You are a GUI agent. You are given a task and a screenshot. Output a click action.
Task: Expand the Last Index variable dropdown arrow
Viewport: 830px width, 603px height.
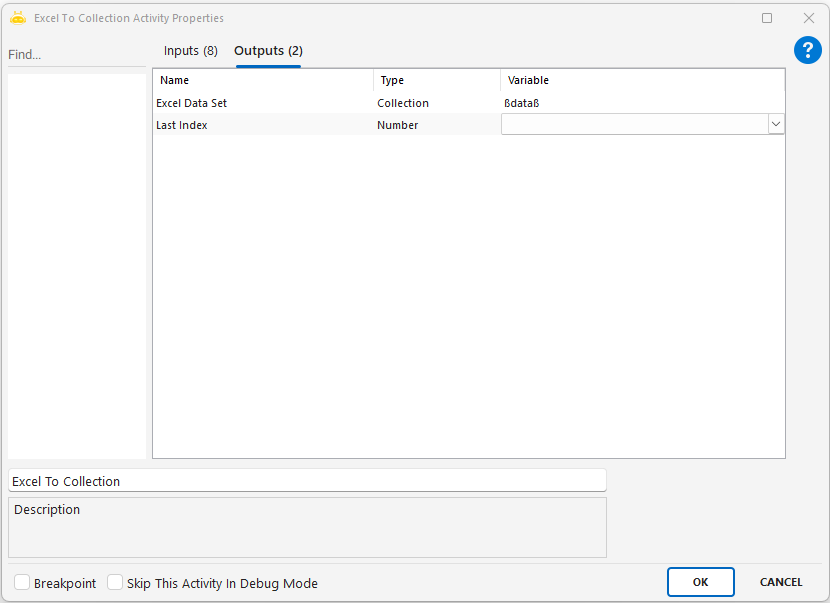click(x=776, y=124)
